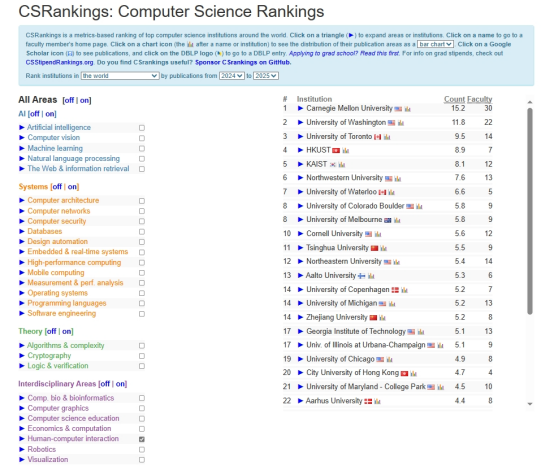Open Univ. of Illinois Urbana-Champaign chart icon

[440, 345]
